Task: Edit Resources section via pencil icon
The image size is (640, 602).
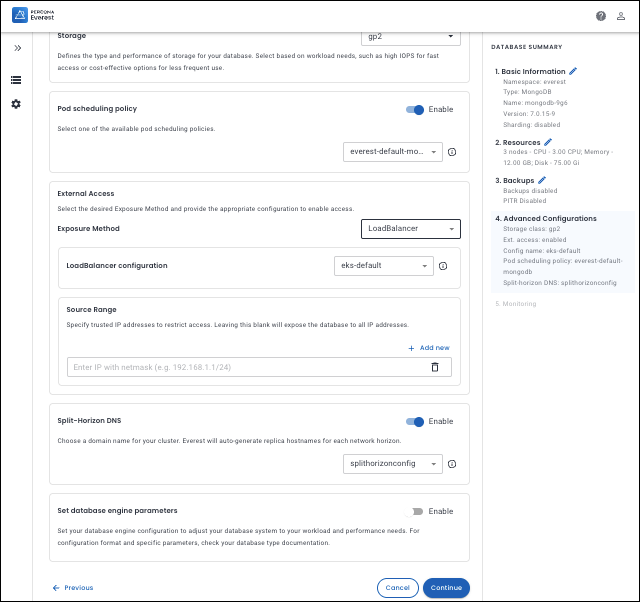Action: pyautogui.click(x=547, y=143)
